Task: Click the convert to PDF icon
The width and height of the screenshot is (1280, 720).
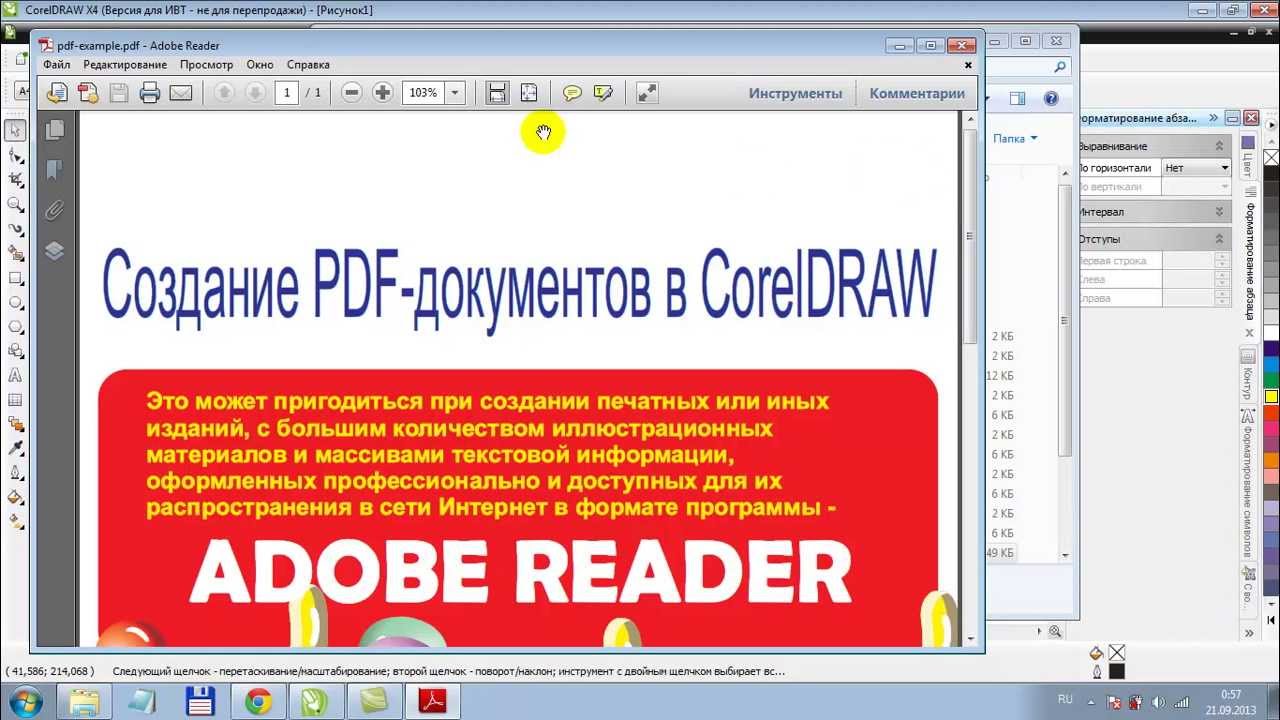Action: (88, 93)
